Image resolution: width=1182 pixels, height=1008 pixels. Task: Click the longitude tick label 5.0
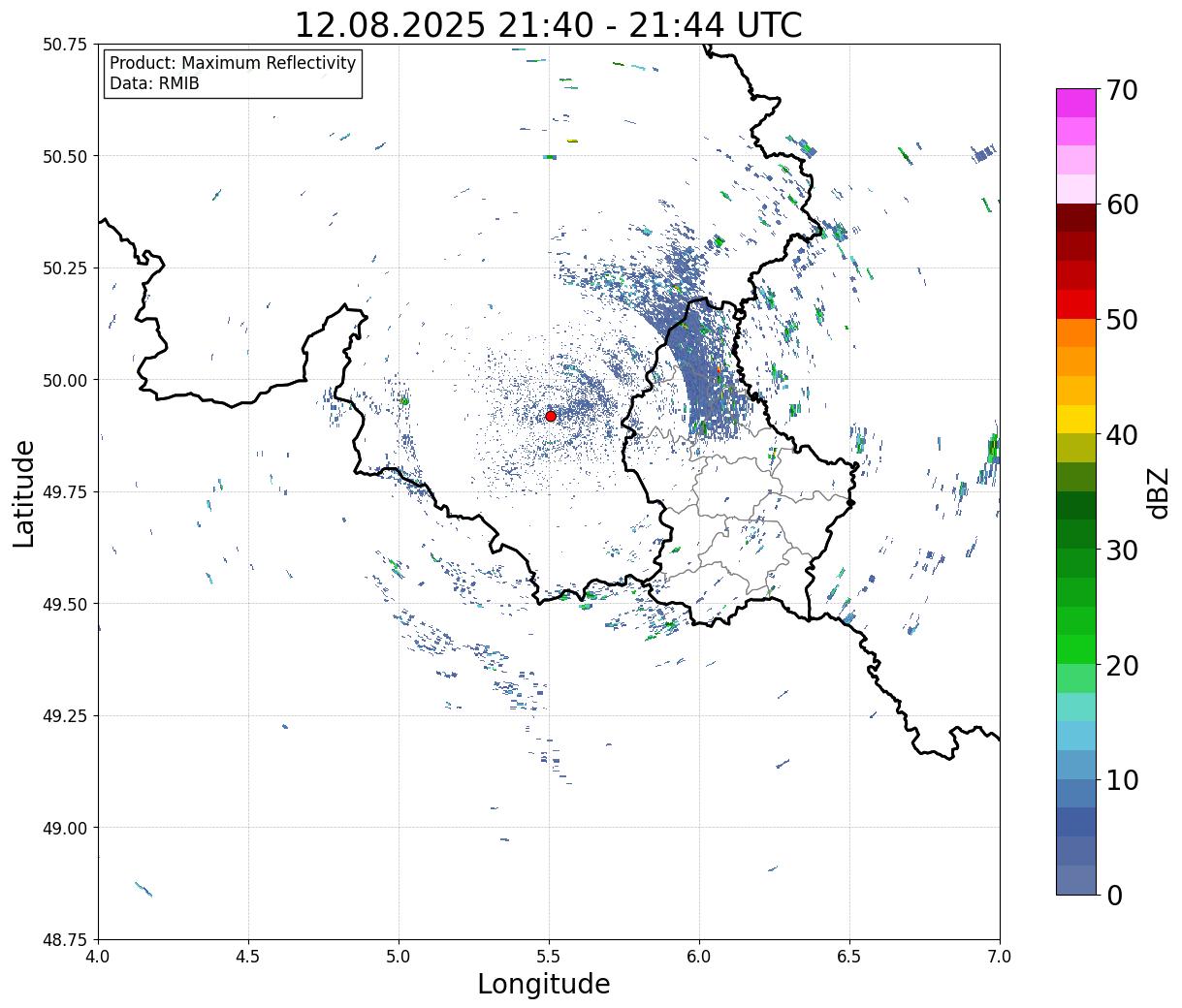click(x=399, y=957)
